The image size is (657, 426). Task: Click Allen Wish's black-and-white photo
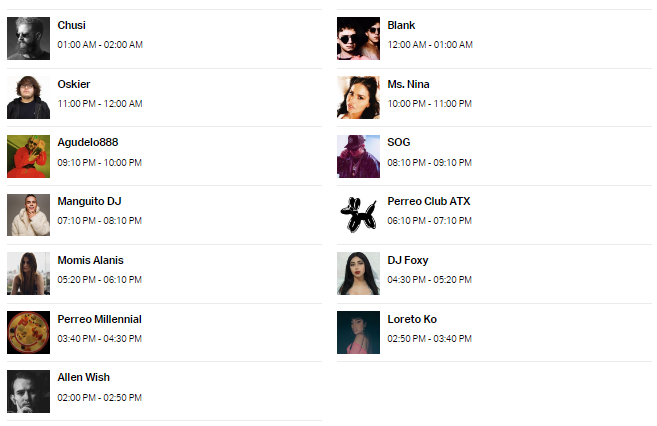28,392
